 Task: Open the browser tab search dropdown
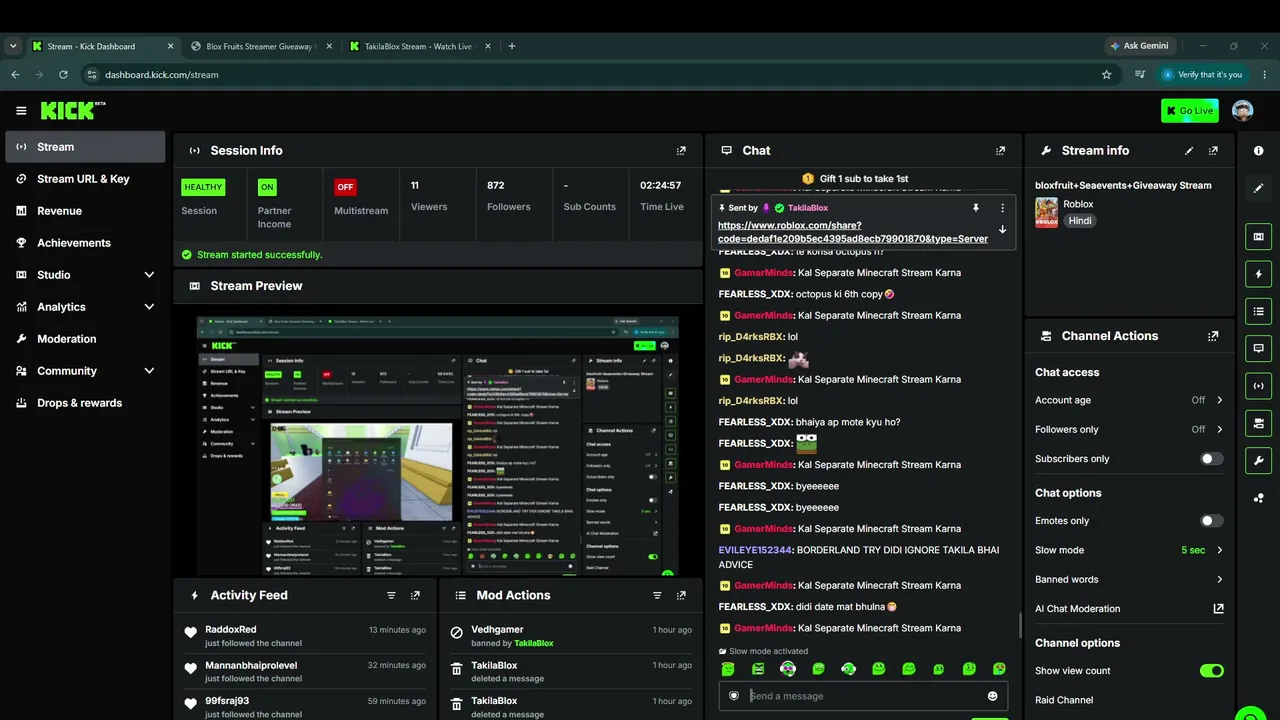[13, 46]
